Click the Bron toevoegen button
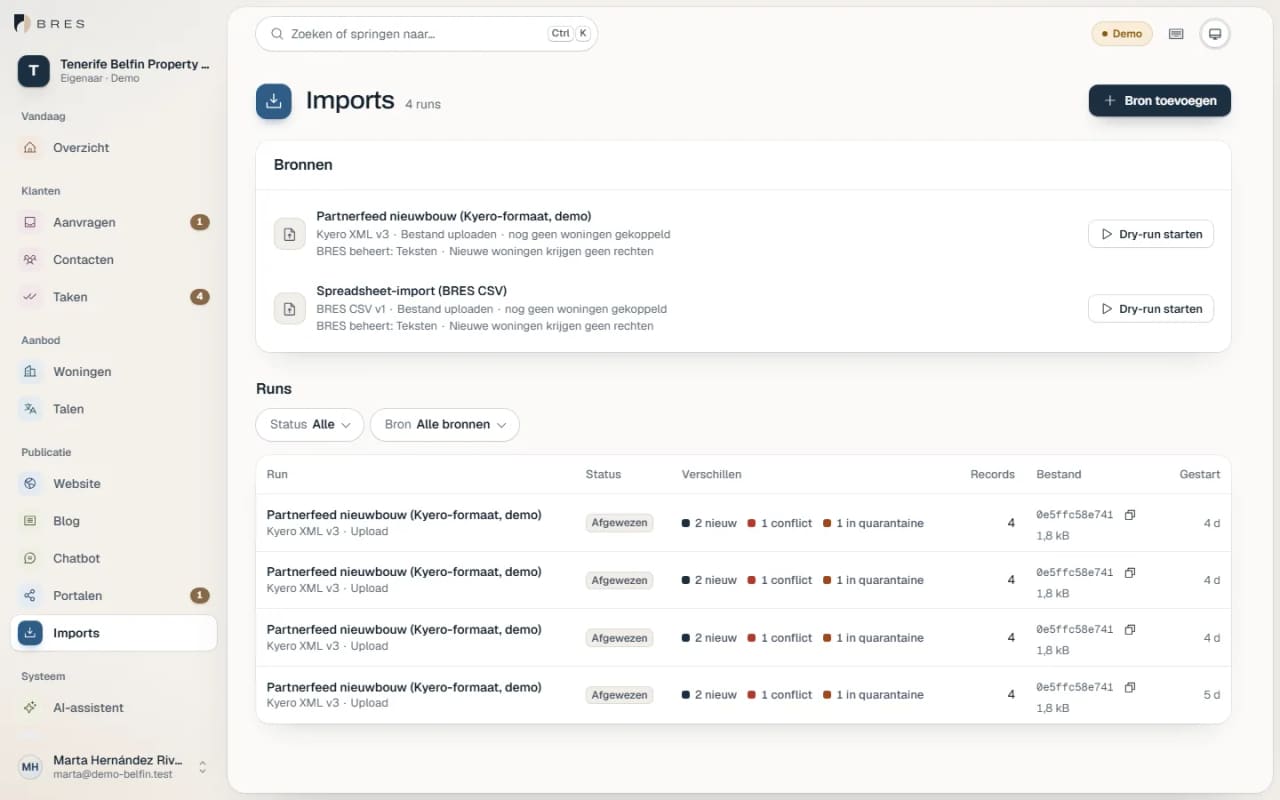Image resolution: width=1280 pixels, height=800 pixels. [x=1160, y=101]
